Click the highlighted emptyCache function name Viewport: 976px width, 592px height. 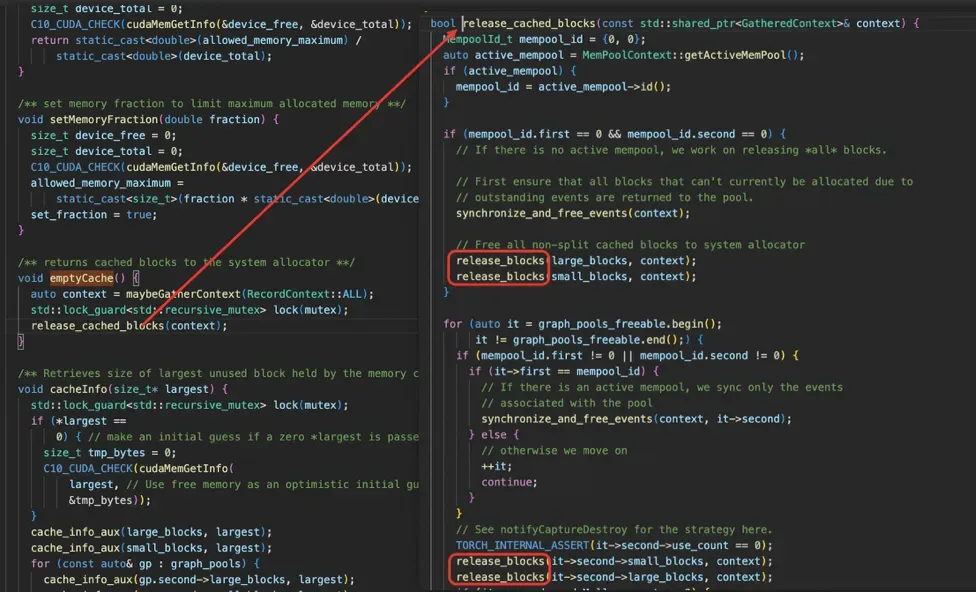(x=82, y=278)
